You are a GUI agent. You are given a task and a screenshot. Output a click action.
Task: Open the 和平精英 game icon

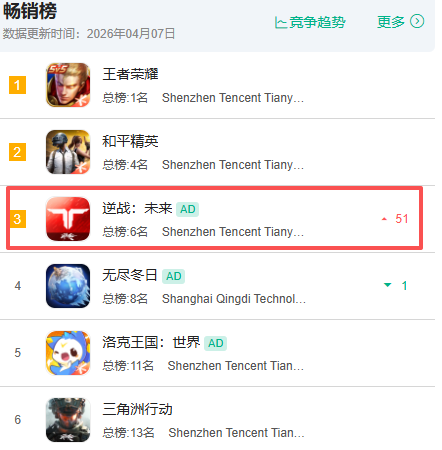(68, 152)
